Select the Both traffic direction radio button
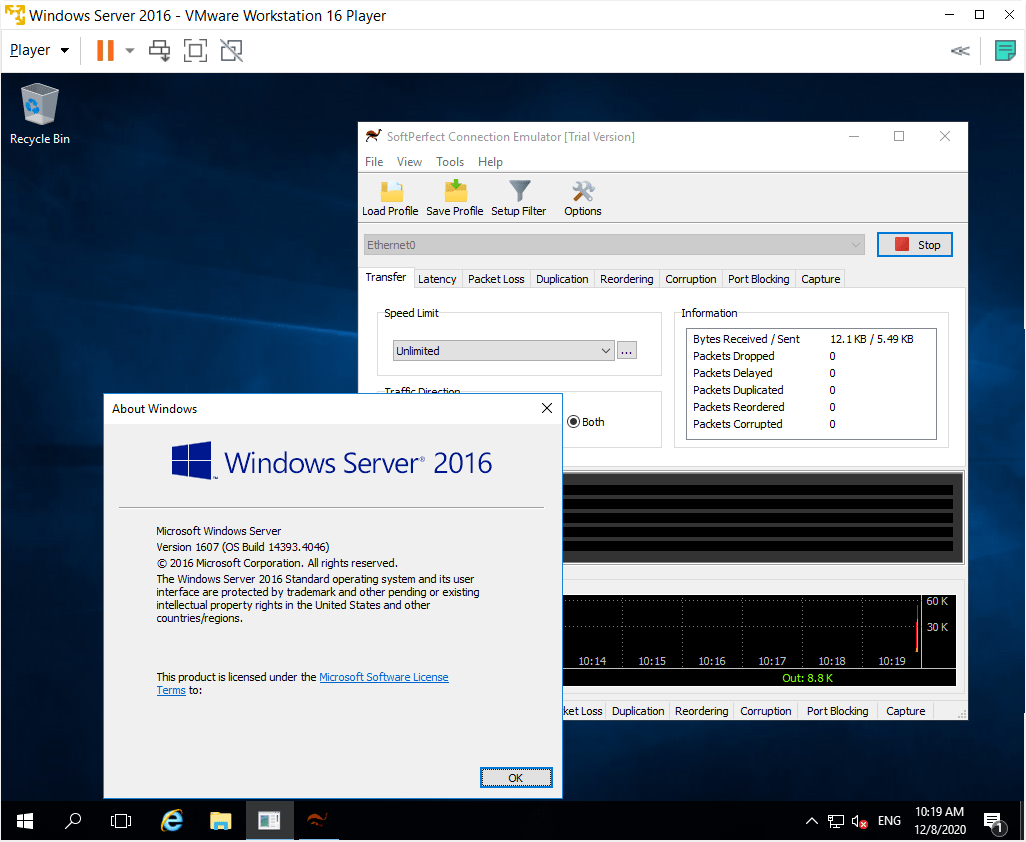This screenshot has width=1026, height=842. pos(573,422)
